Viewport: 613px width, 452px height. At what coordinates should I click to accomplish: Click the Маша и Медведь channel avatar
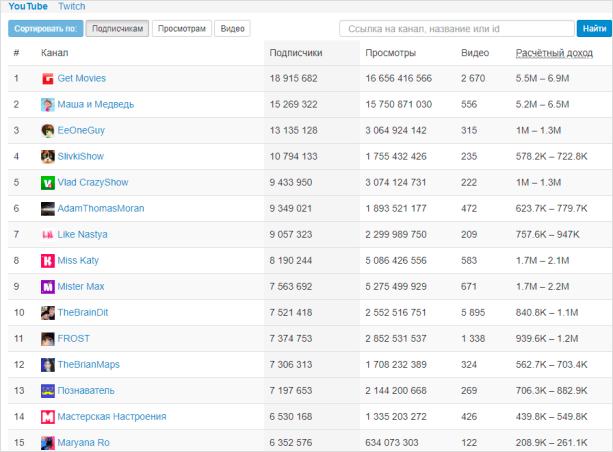pyautogui.click(x=47, y=104)
